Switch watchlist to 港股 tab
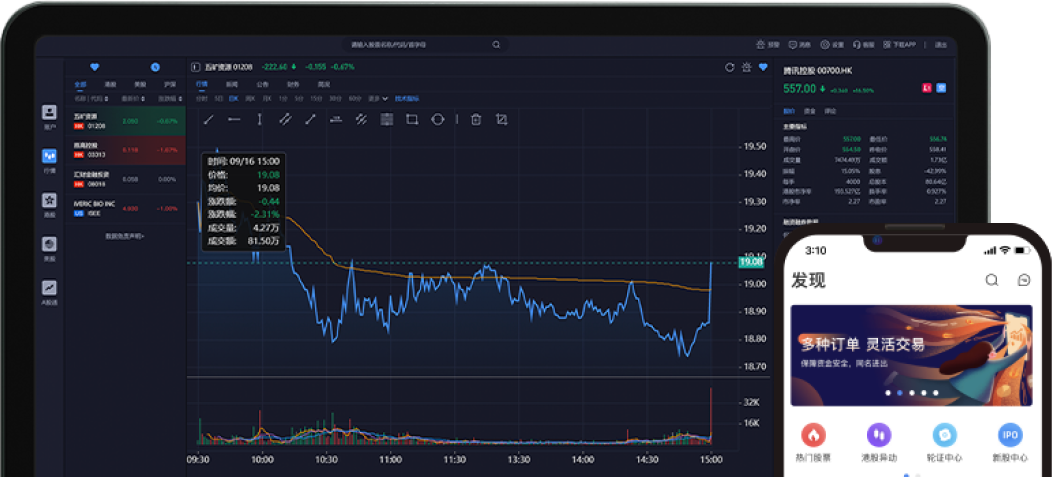The height and width of the screenshot is (477, 1052). coord(110,85)
